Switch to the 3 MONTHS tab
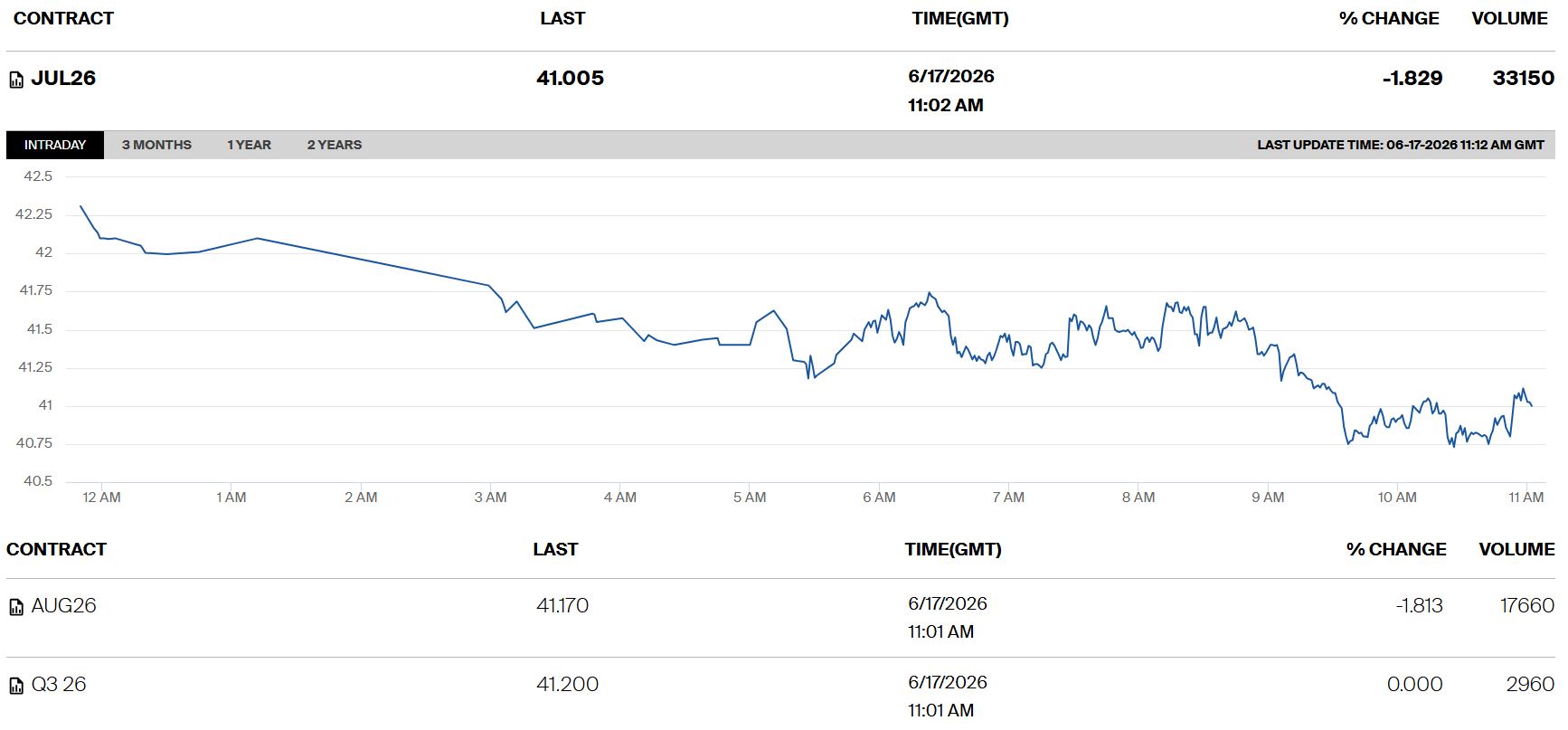Image resolution: width=1568 pixels, height=730 pixels. (156, 145)
